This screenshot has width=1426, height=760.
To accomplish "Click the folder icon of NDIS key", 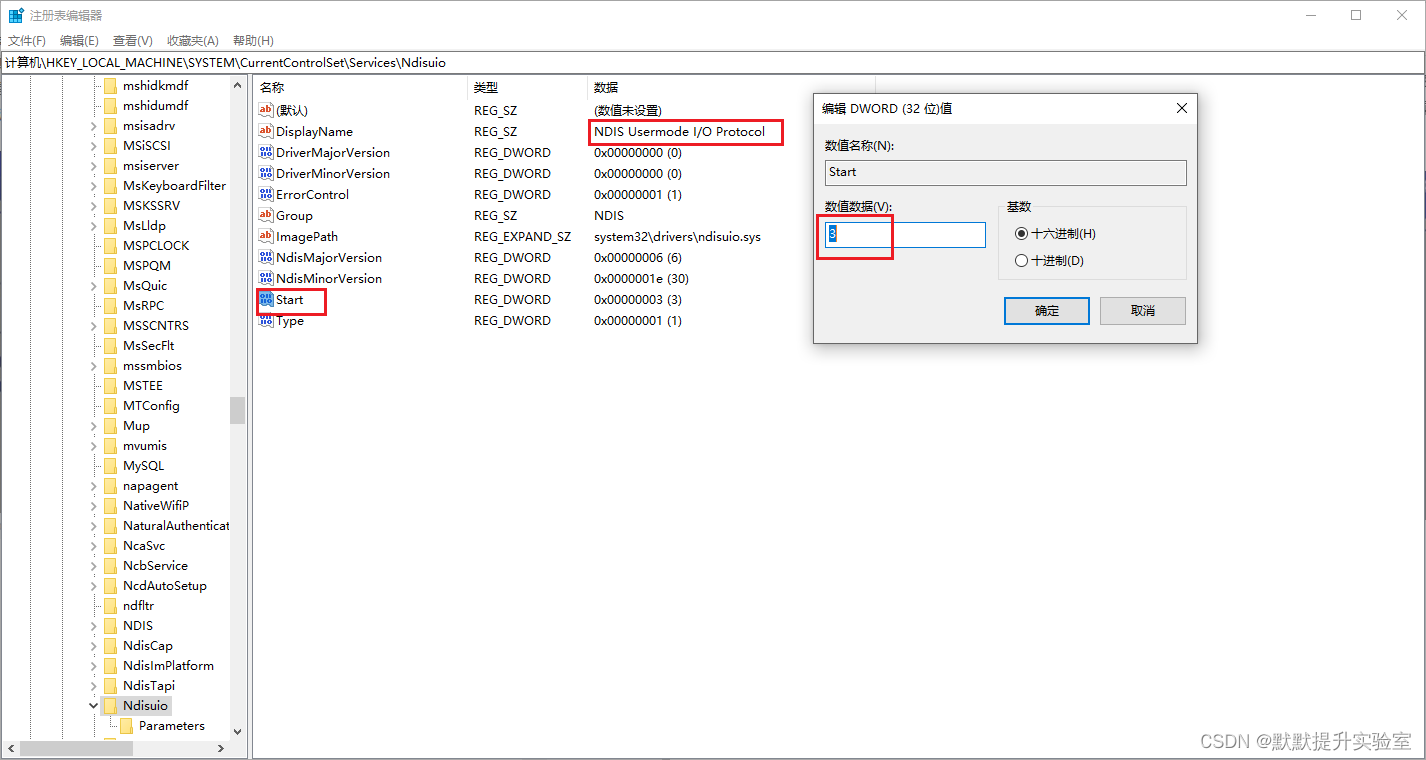I will [x=110, y=626].
